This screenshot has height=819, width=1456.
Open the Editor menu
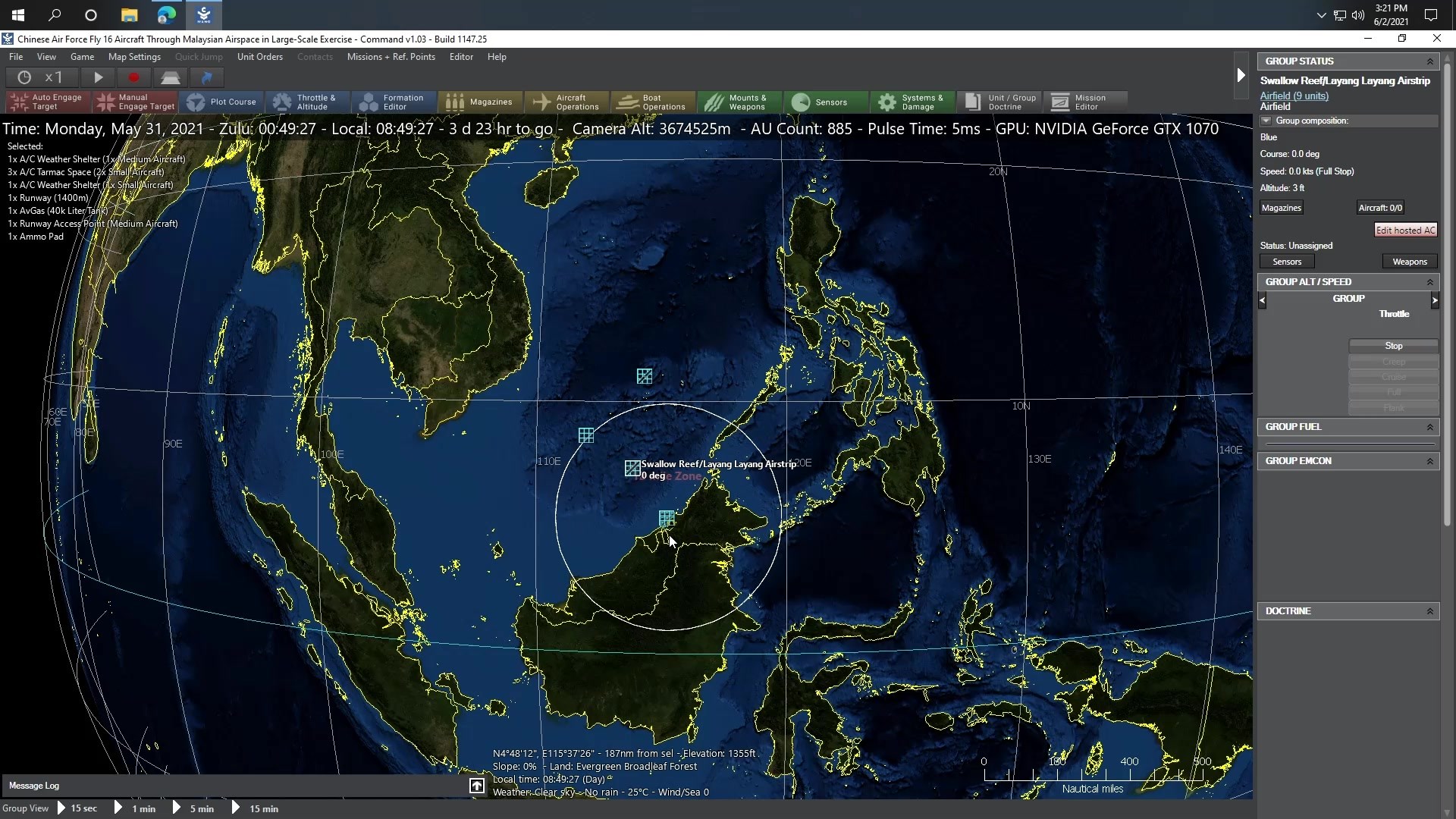461,57
